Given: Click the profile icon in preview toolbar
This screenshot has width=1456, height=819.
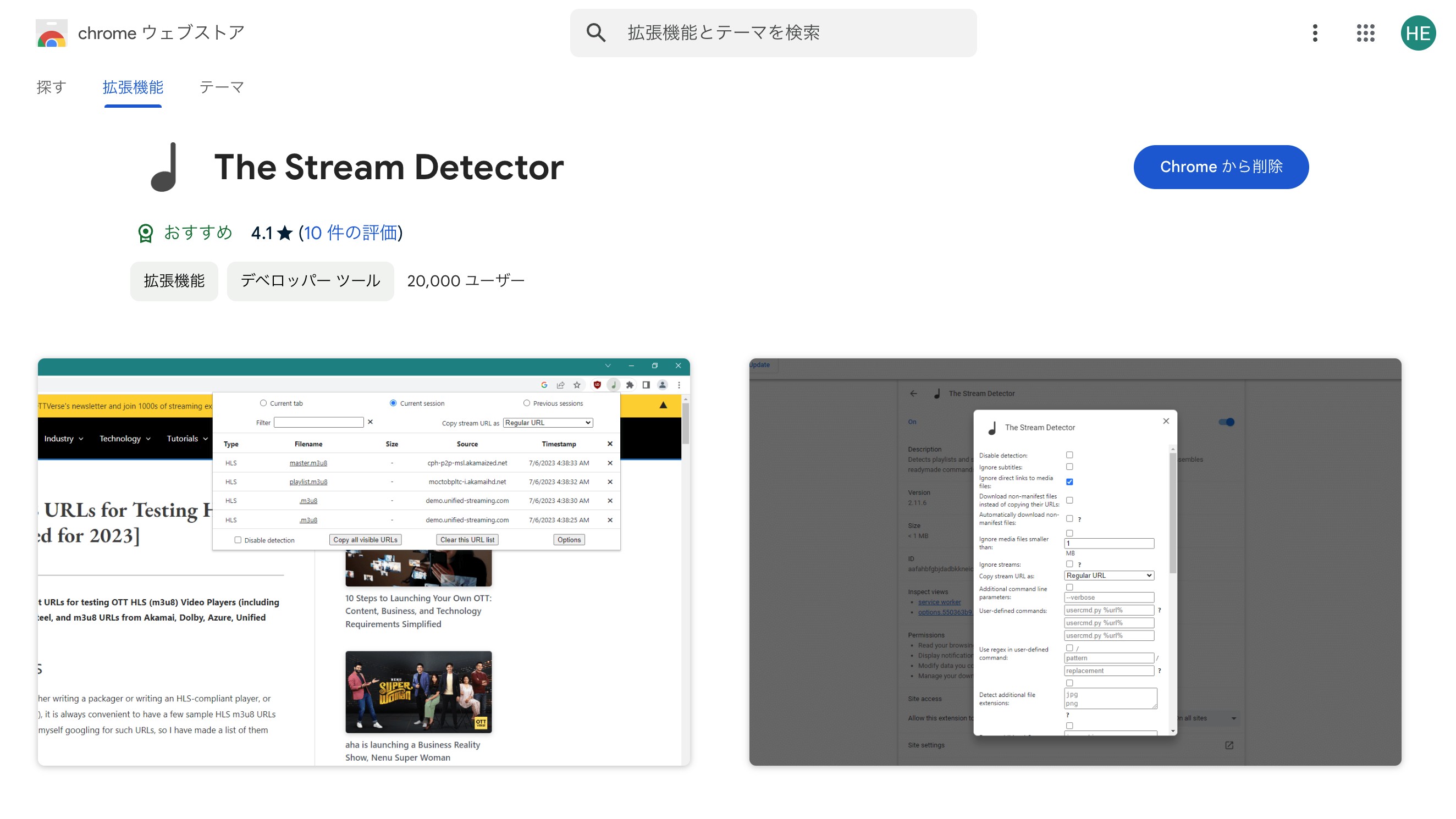Looking at the screenshot, I should (x=662, y=385).
